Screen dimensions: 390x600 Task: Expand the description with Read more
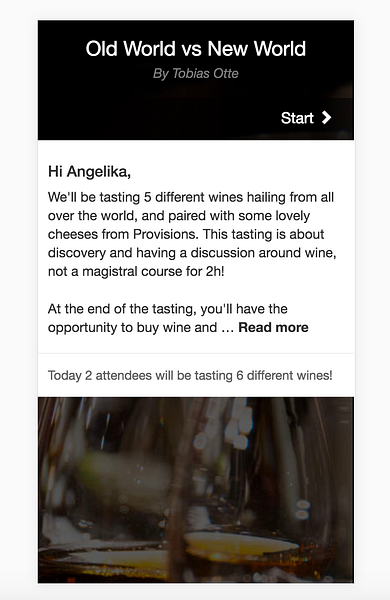click(x=273, y=328)
